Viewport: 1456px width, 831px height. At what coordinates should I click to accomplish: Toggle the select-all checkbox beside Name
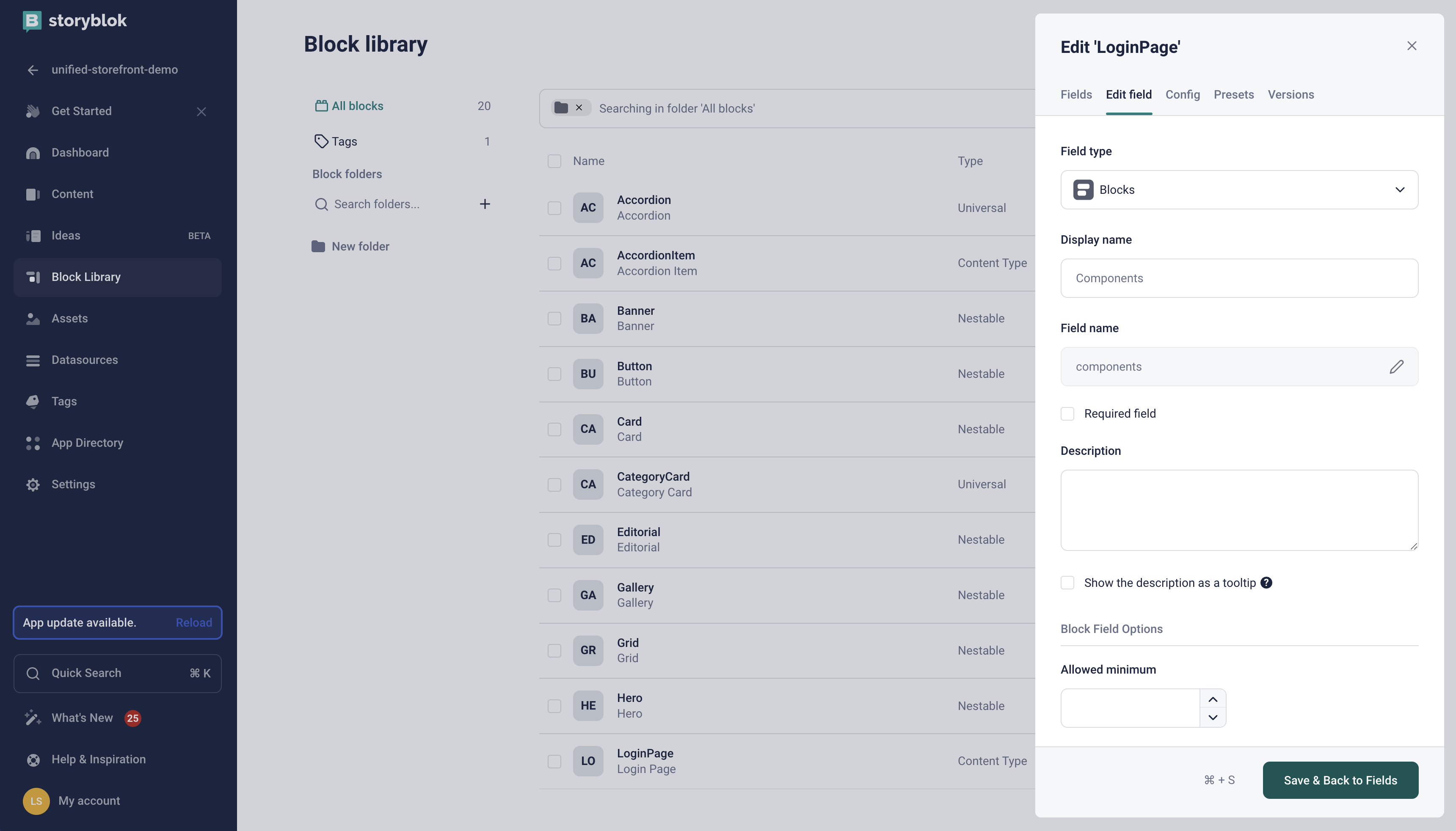pyautogui.click(x=554, y=161)
